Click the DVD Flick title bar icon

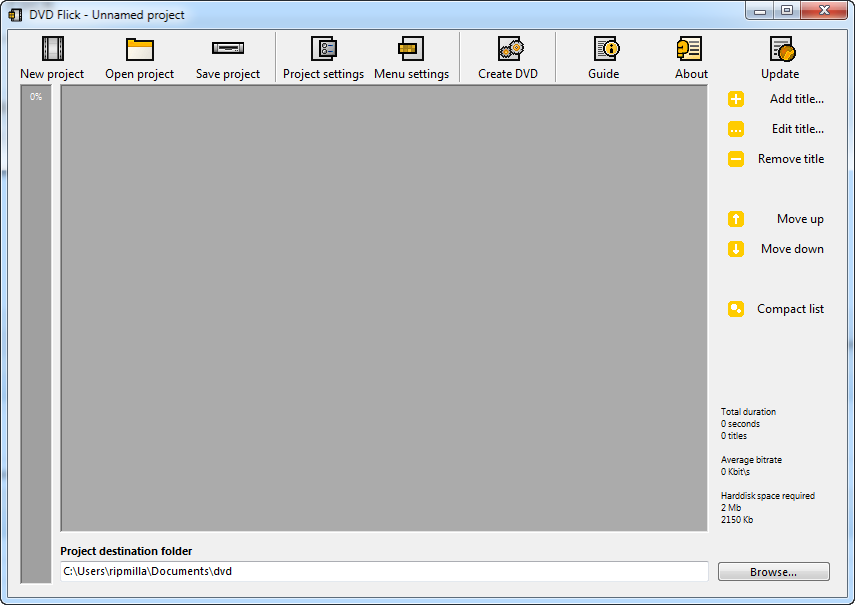(x=16, y=15)
